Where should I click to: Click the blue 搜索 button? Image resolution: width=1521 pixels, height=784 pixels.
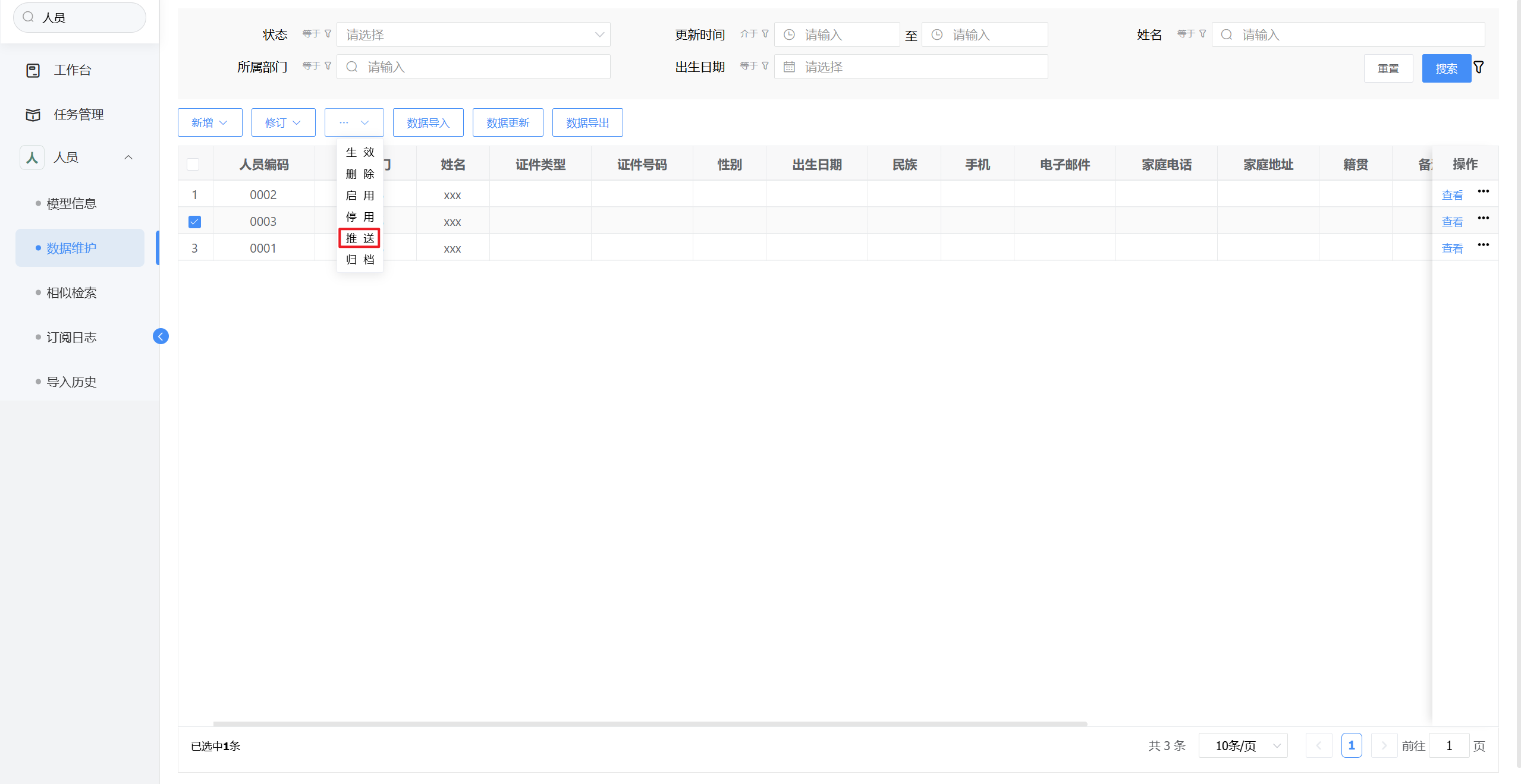(1446, 68)
